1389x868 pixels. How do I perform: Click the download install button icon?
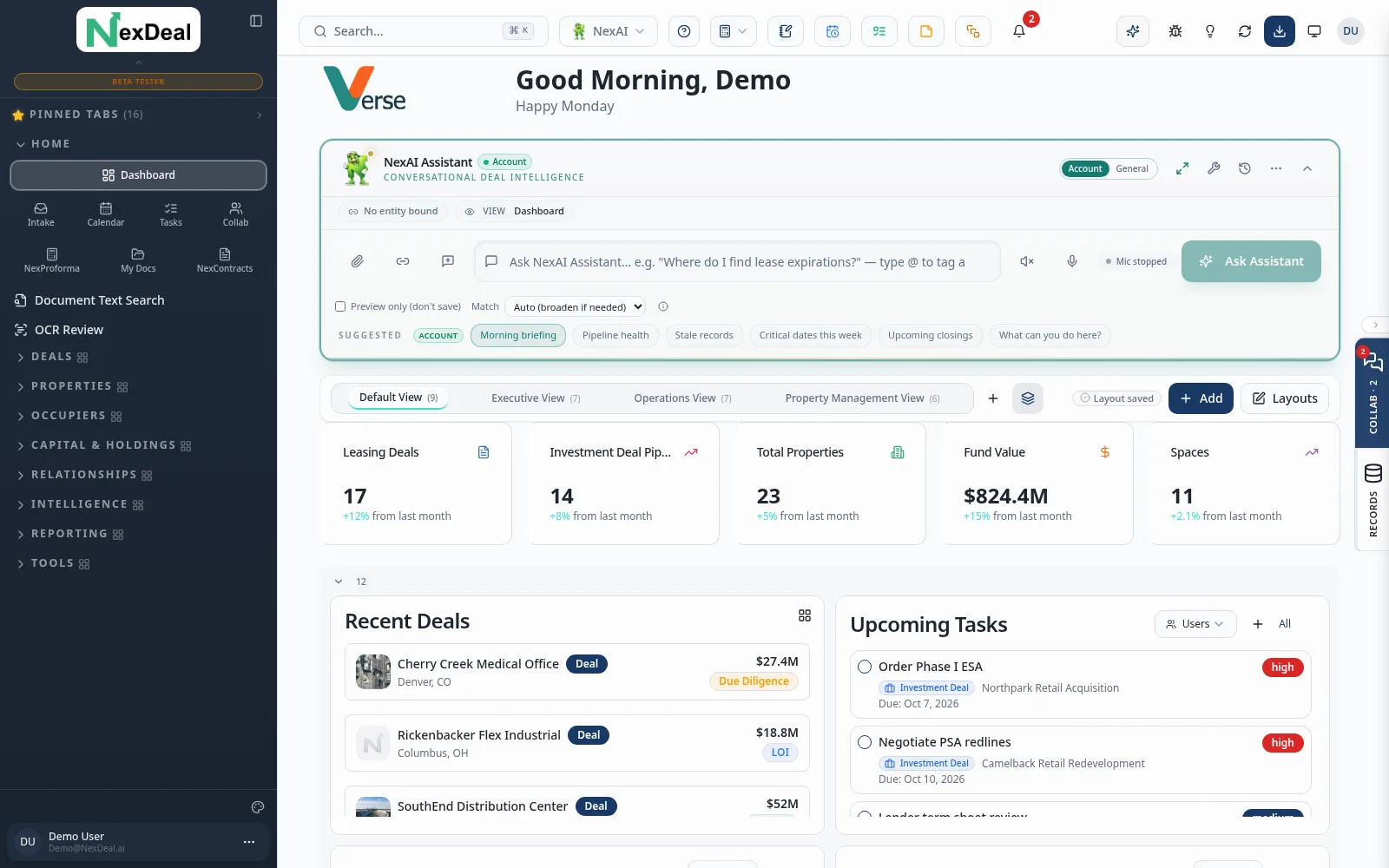pos(1280,31)
